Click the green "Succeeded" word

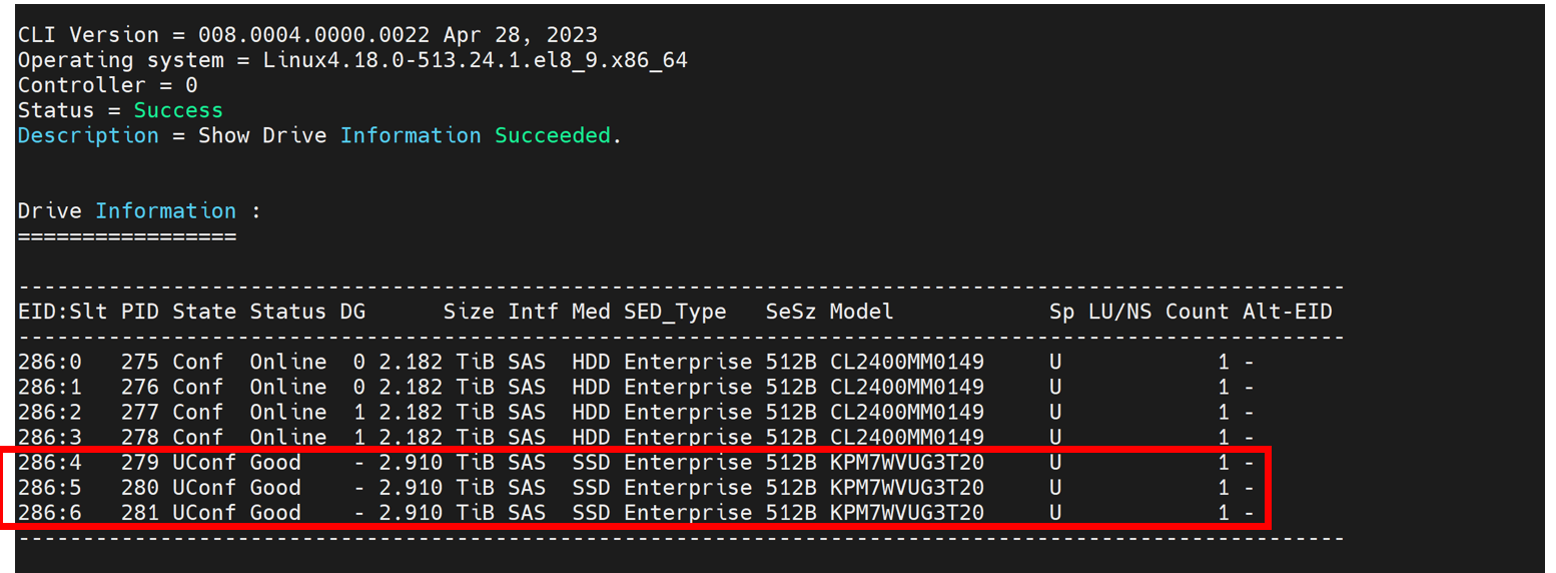tap(552, 135)
